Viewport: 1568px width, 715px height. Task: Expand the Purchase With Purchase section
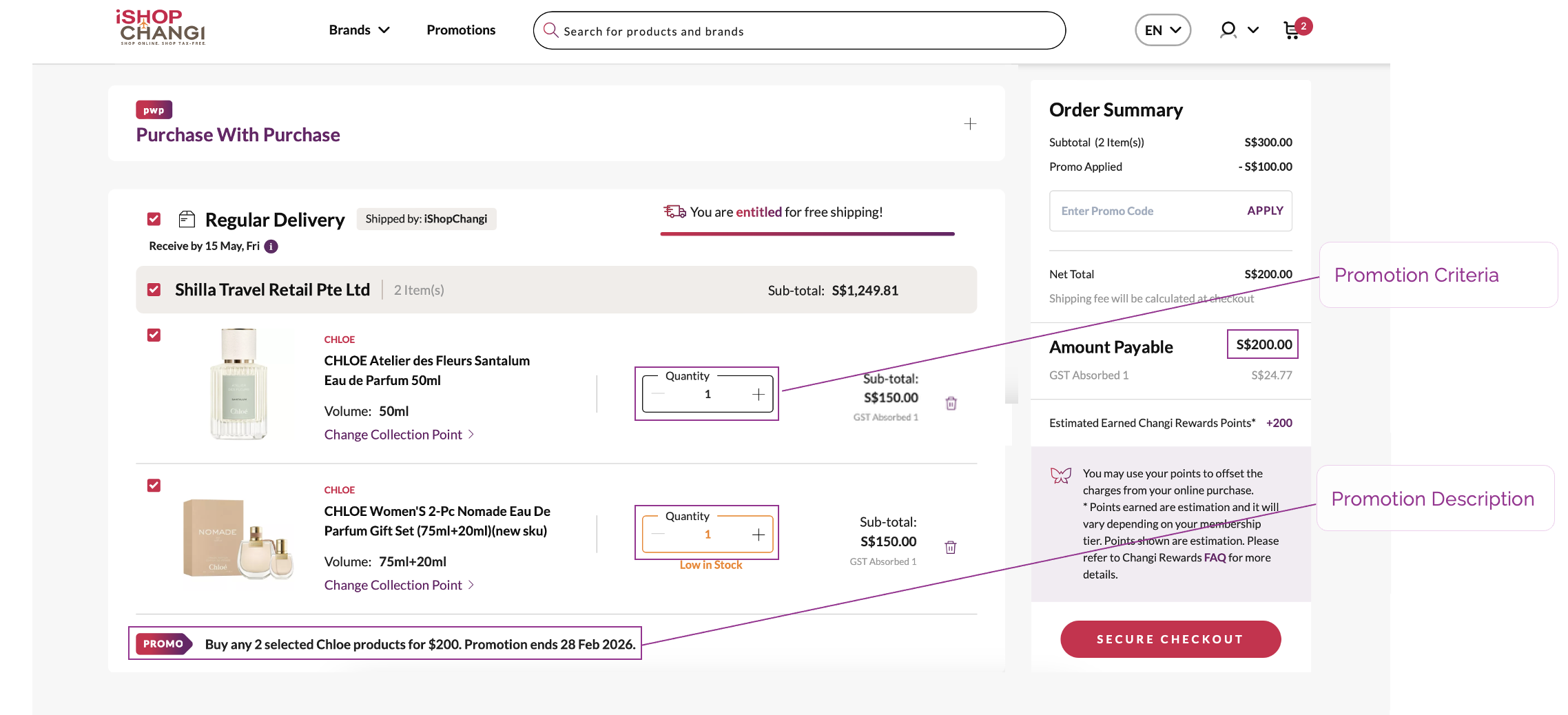point(970,124)
